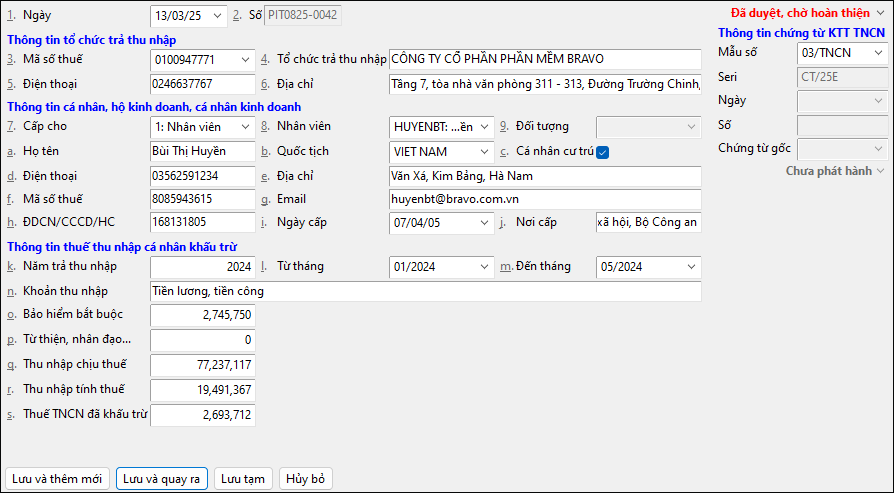Image resolution: width=894 pixels, height=493 pixels.
Task: Click the Lưu tạm button
Action: click(242, 479)
